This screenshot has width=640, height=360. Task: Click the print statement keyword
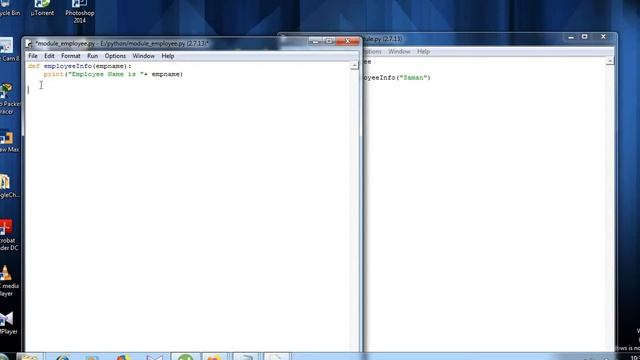tap(53, 74)
